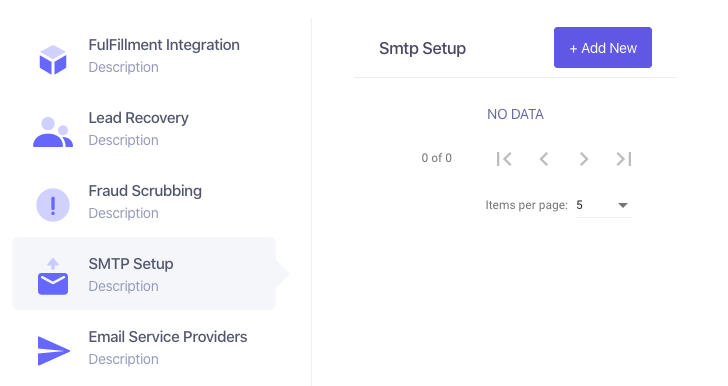Click the Smtp Setup panel heading
Viewport: 728px width, 386px height.
click(422, 48)
